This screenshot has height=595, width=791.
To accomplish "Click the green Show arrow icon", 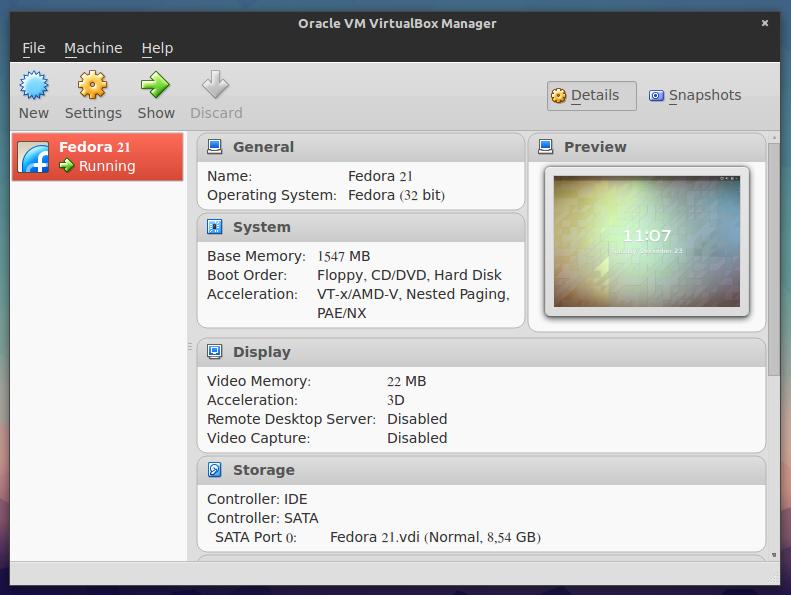I will [155, 85].
